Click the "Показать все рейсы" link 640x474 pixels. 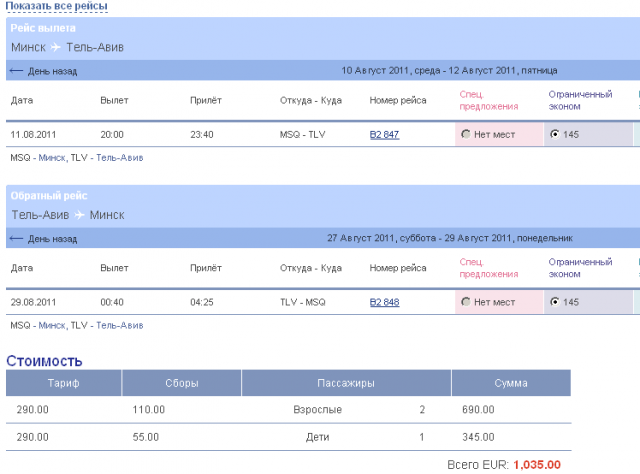[x=57, y=6]
